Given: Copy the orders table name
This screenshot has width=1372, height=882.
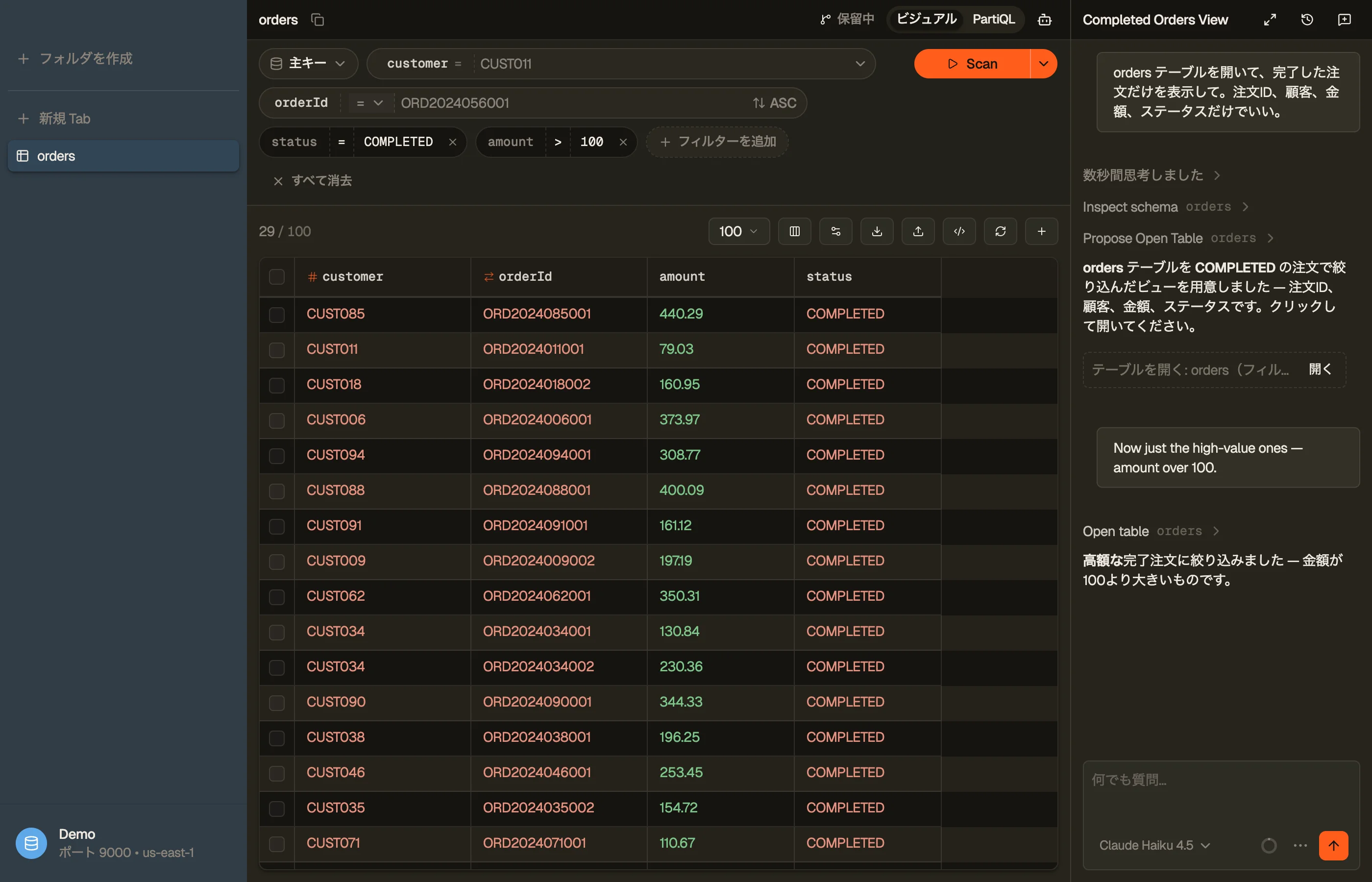Looking at the screenshot, I should tap(318, 20).
